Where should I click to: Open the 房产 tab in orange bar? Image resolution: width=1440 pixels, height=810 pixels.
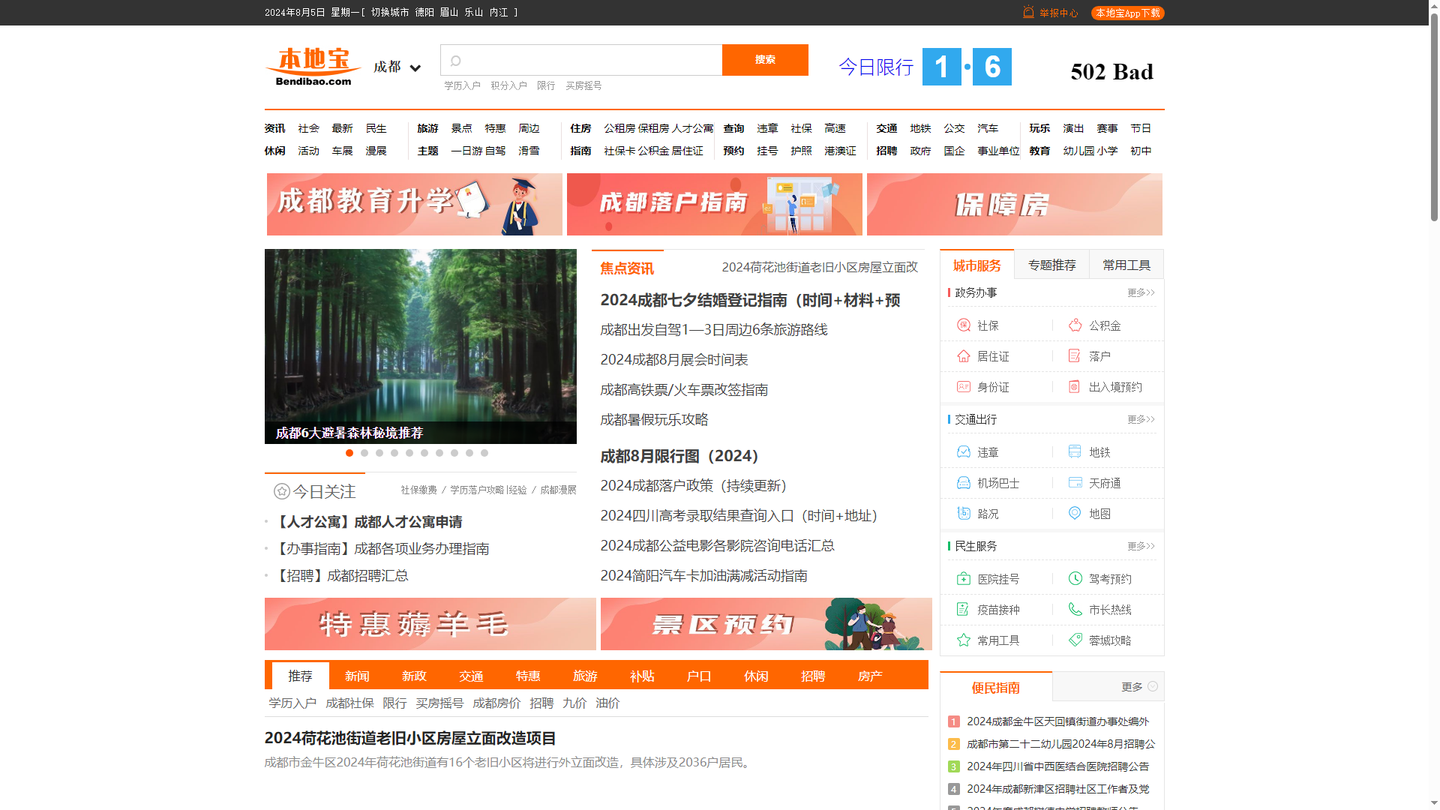(x=870, y=676)
